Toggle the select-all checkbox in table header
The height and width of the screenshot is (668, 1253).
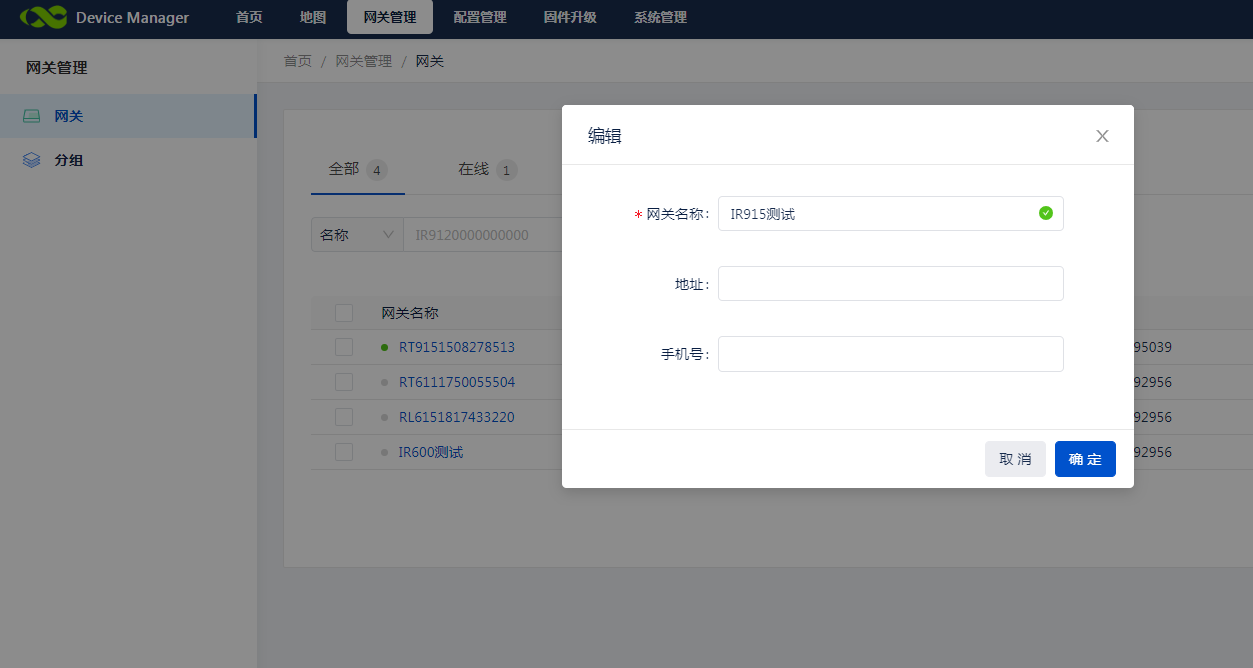point(343,312)
